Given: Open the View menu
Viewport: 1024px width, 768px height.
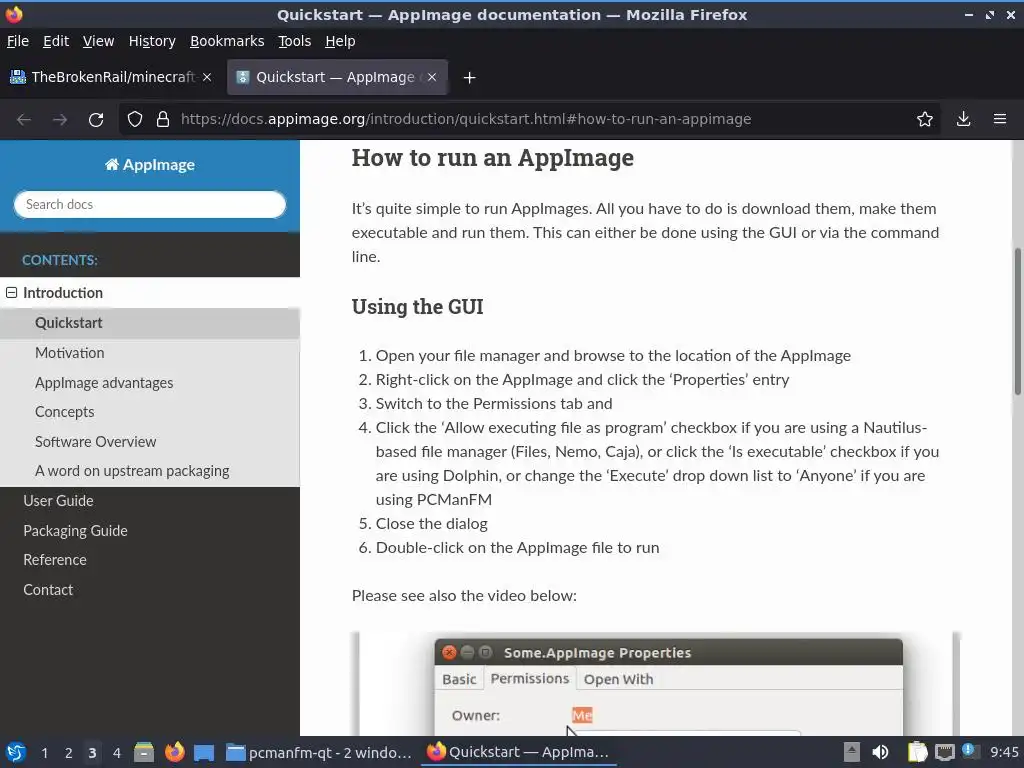Looking at the screenshot, I should (98, 41).
